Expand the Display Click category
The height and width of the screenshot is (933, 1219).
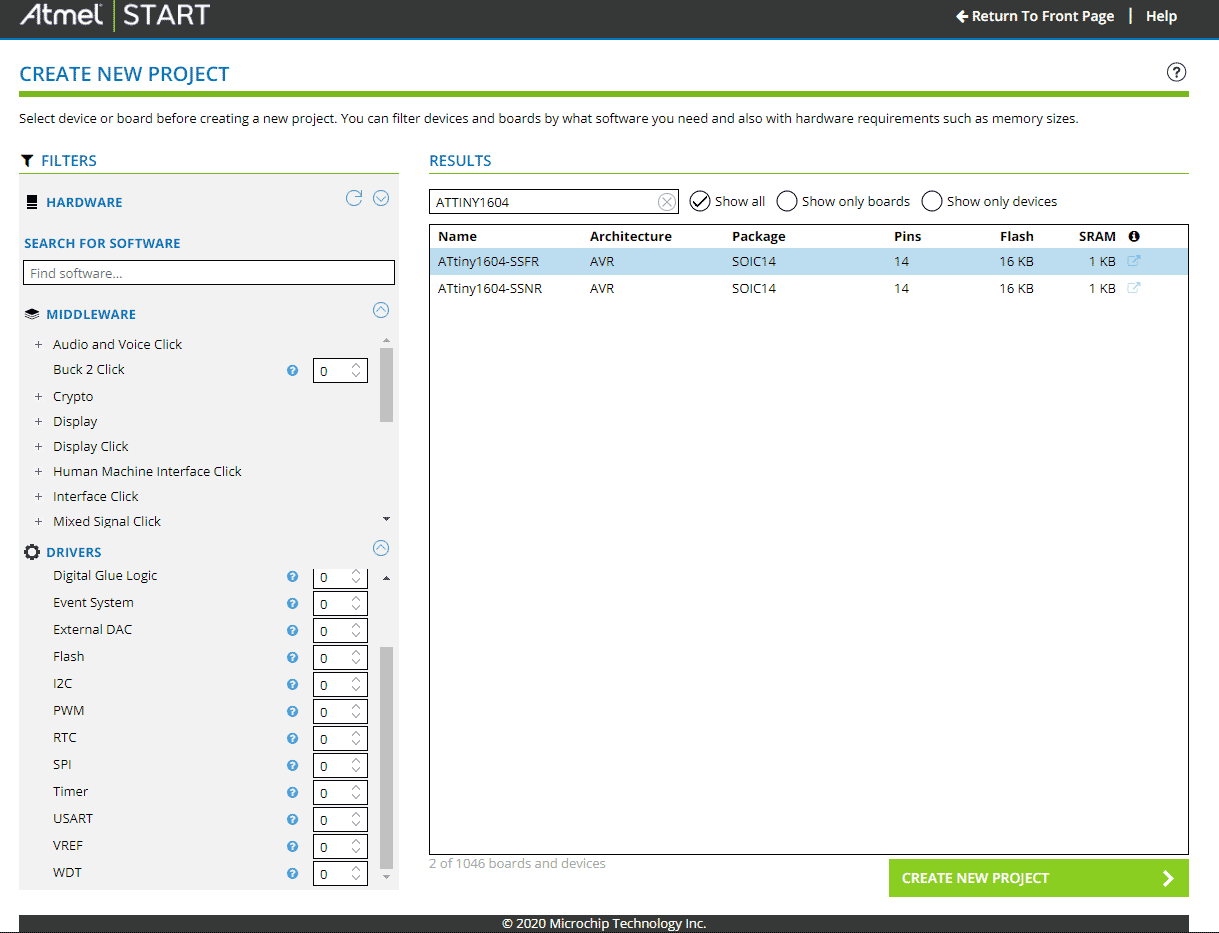coord(39,447)
